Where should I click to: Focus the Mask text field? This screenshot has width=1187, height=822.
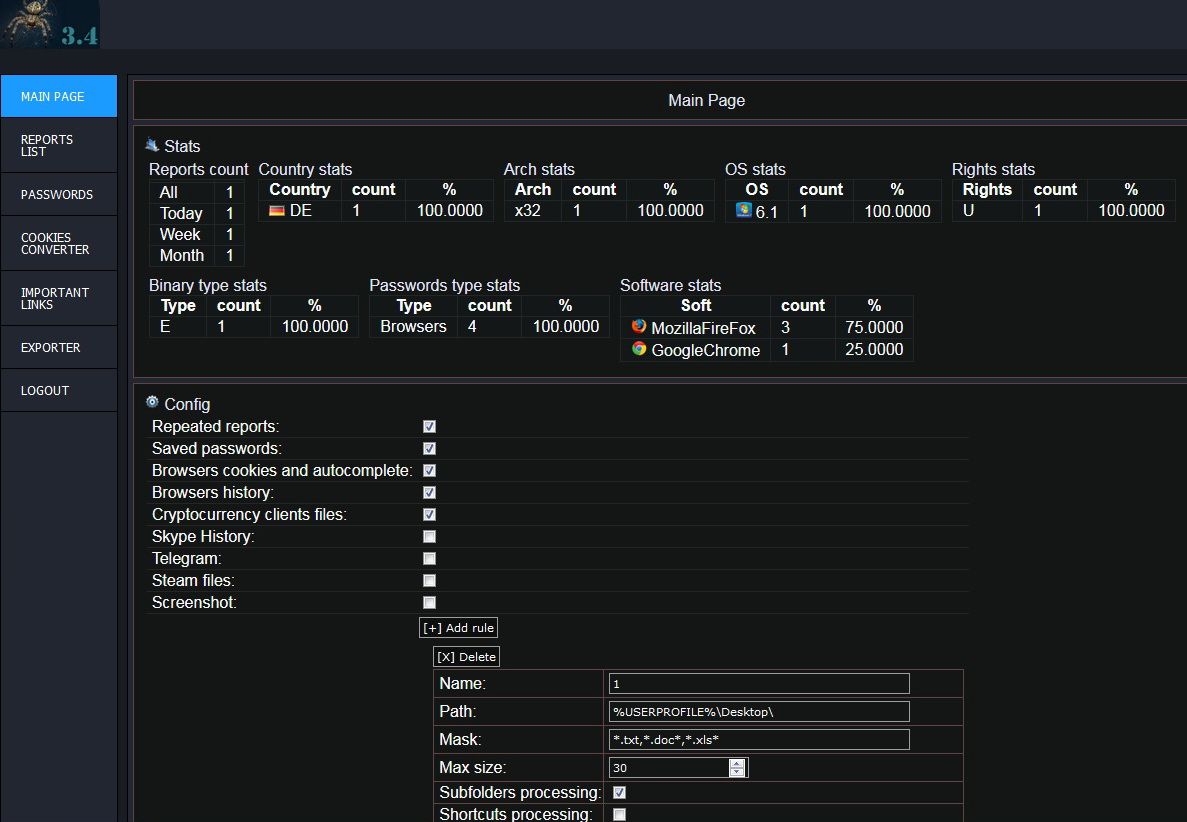coord(759,739)
